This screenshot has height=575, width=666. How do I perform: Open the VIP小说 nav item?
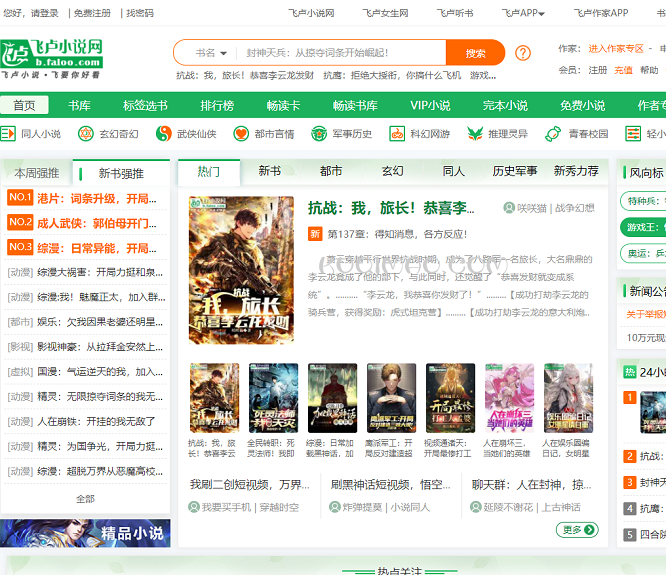[430, 105]
